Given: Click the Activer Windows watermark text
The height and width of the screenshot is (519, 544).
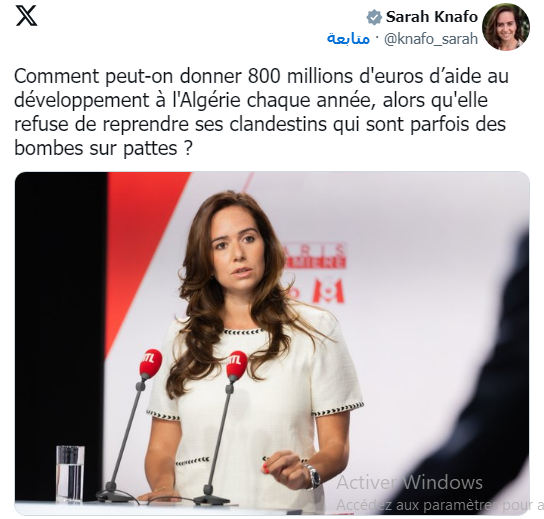Looking at the screenshot, I should coord(409,483).
